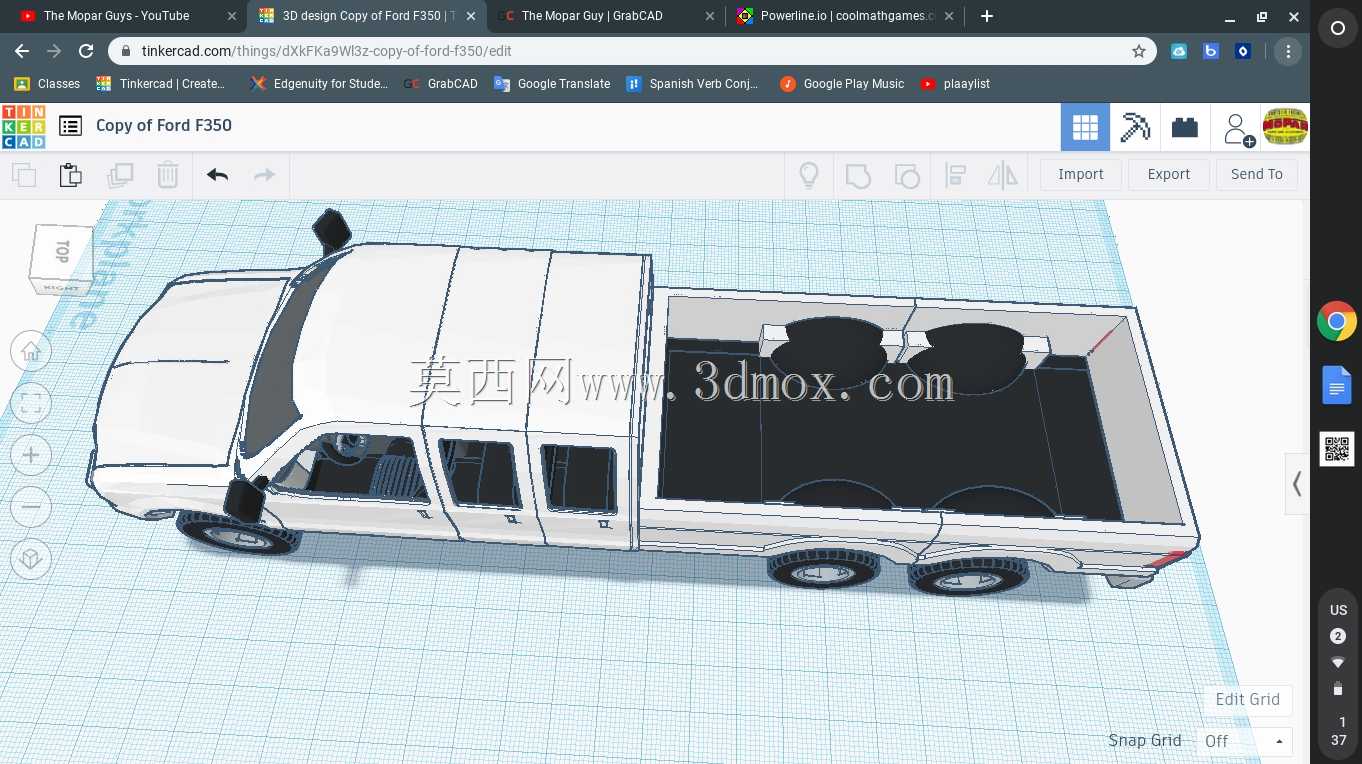Undo the last action
This screenshot has width=1362, height=764.
pyautogui.click(x=217, y=175)
